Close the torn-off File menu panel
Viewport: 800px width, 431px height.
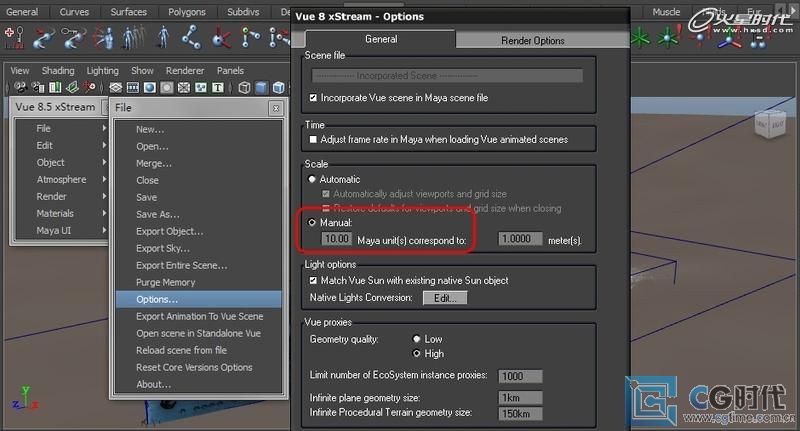[x=276, y=108]
